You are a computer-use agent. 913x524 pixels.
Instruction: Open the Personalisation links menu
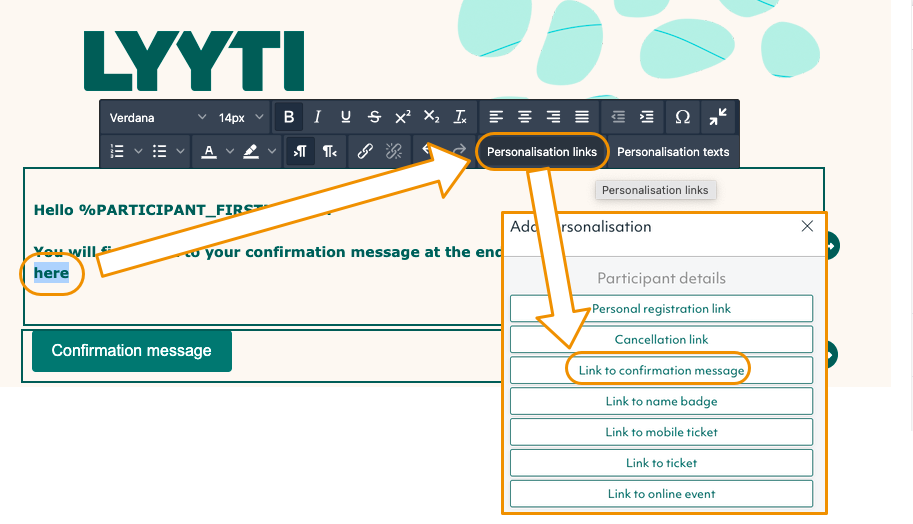pos(541,152)
